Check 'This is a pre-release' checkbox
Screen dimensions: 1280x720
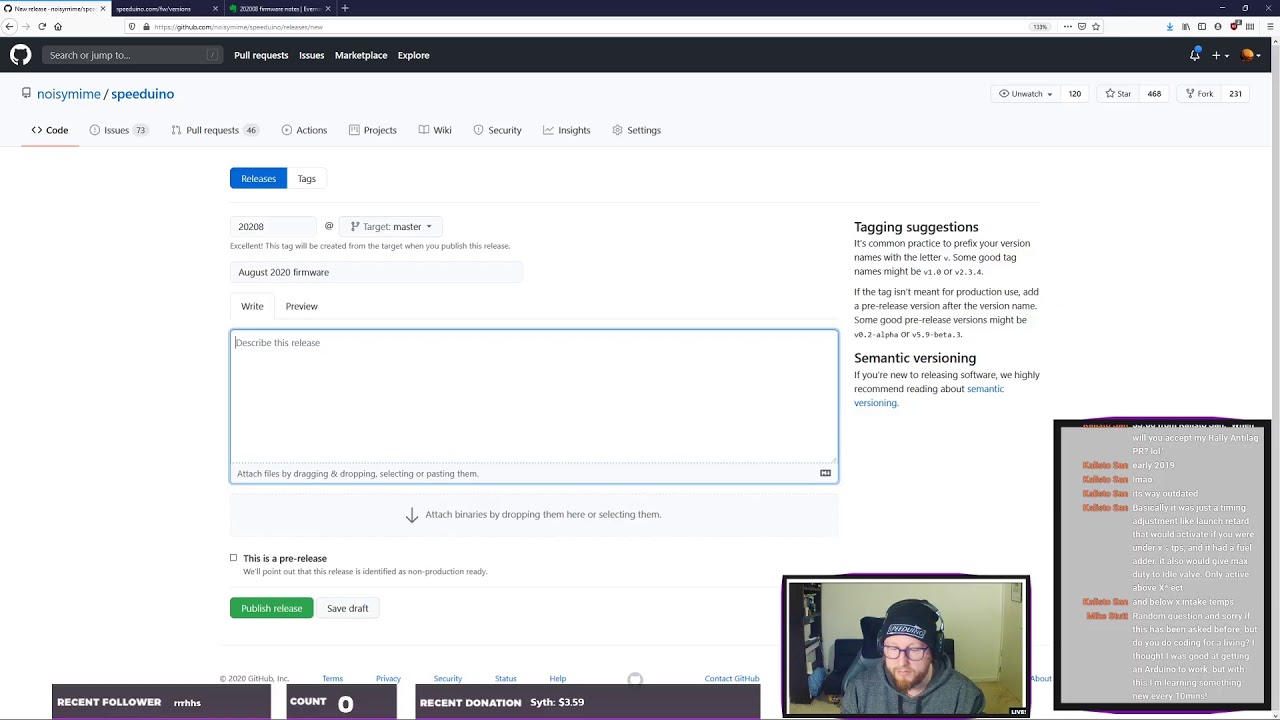(234, 558)
